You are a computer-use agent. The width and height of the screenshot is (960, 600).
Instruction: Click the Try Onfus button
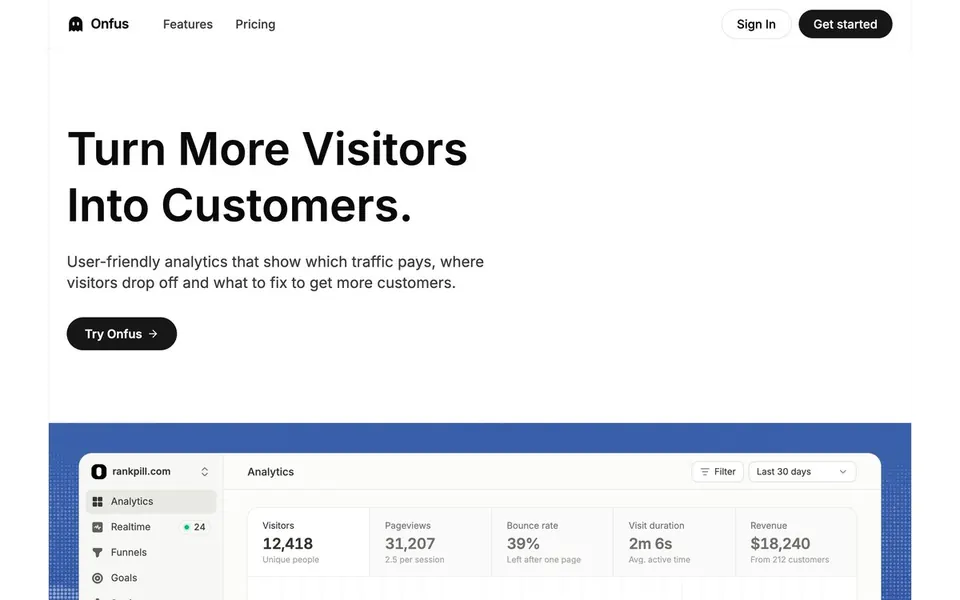(122, 334)
